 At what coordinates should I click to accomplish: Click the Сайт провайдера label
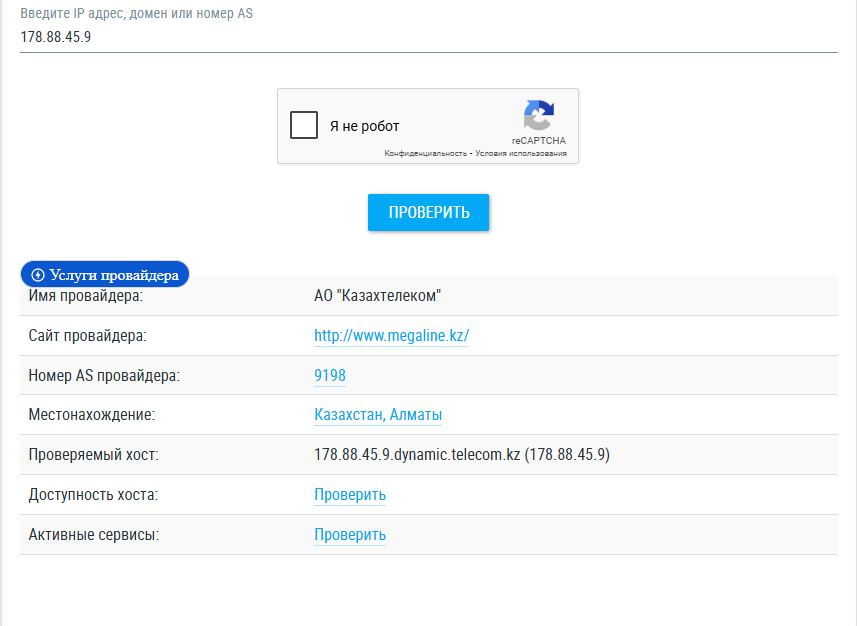87,336
